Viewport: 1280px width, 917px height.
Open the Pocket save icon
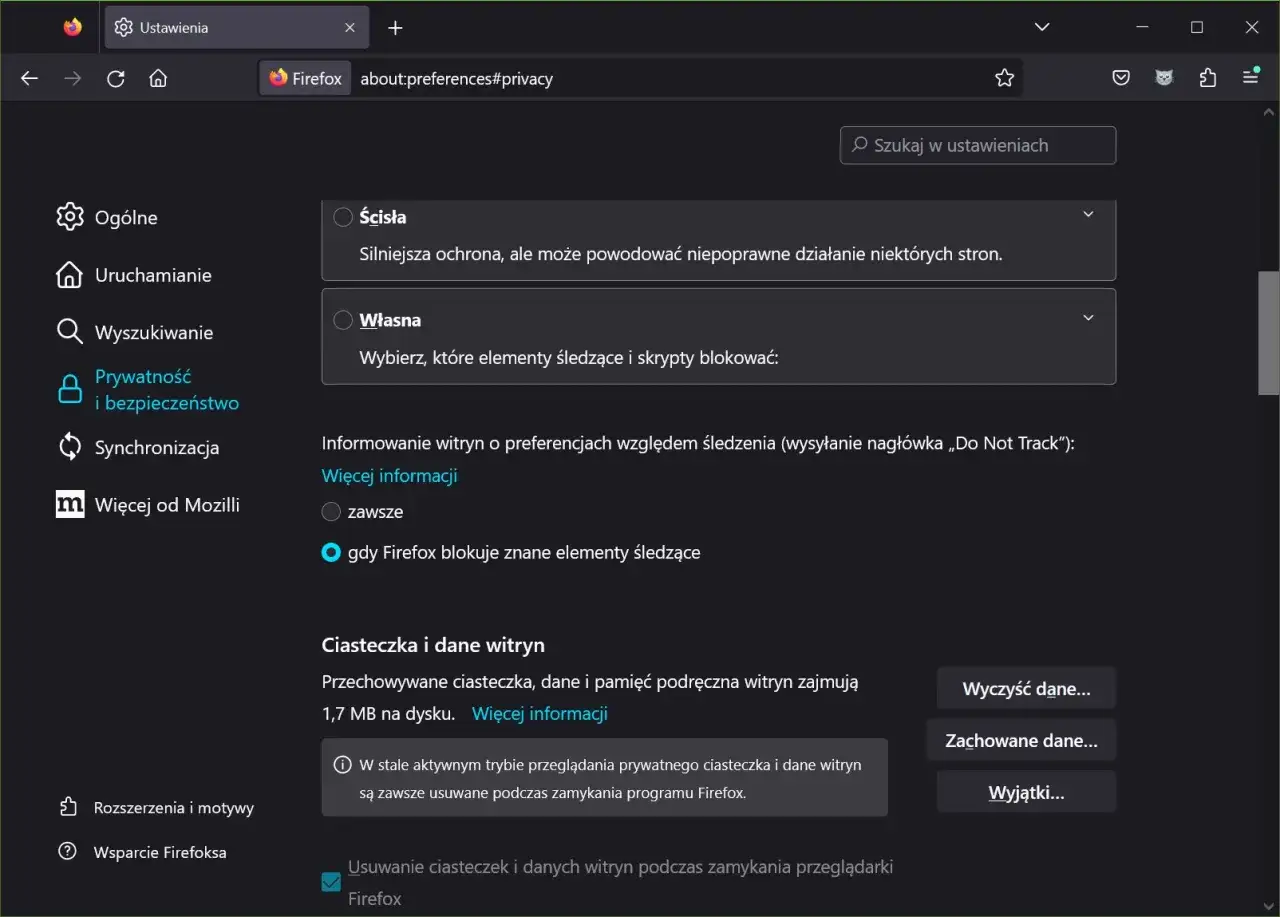coord(1122,78)
